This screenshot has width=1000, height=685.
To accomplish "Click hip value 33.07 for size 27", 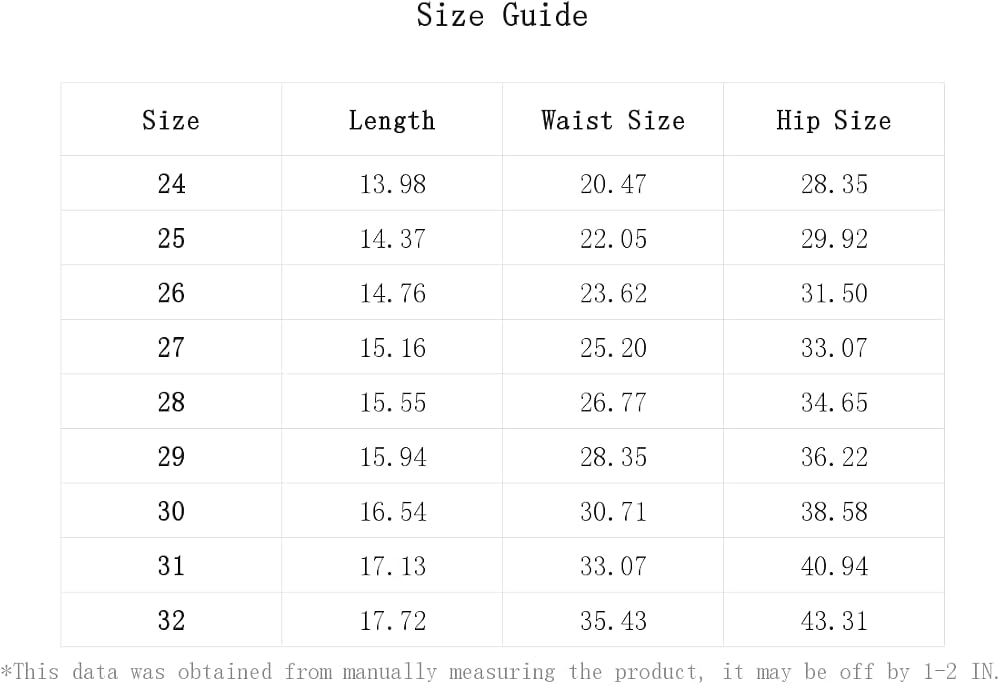I will click(x=834, y=348).
